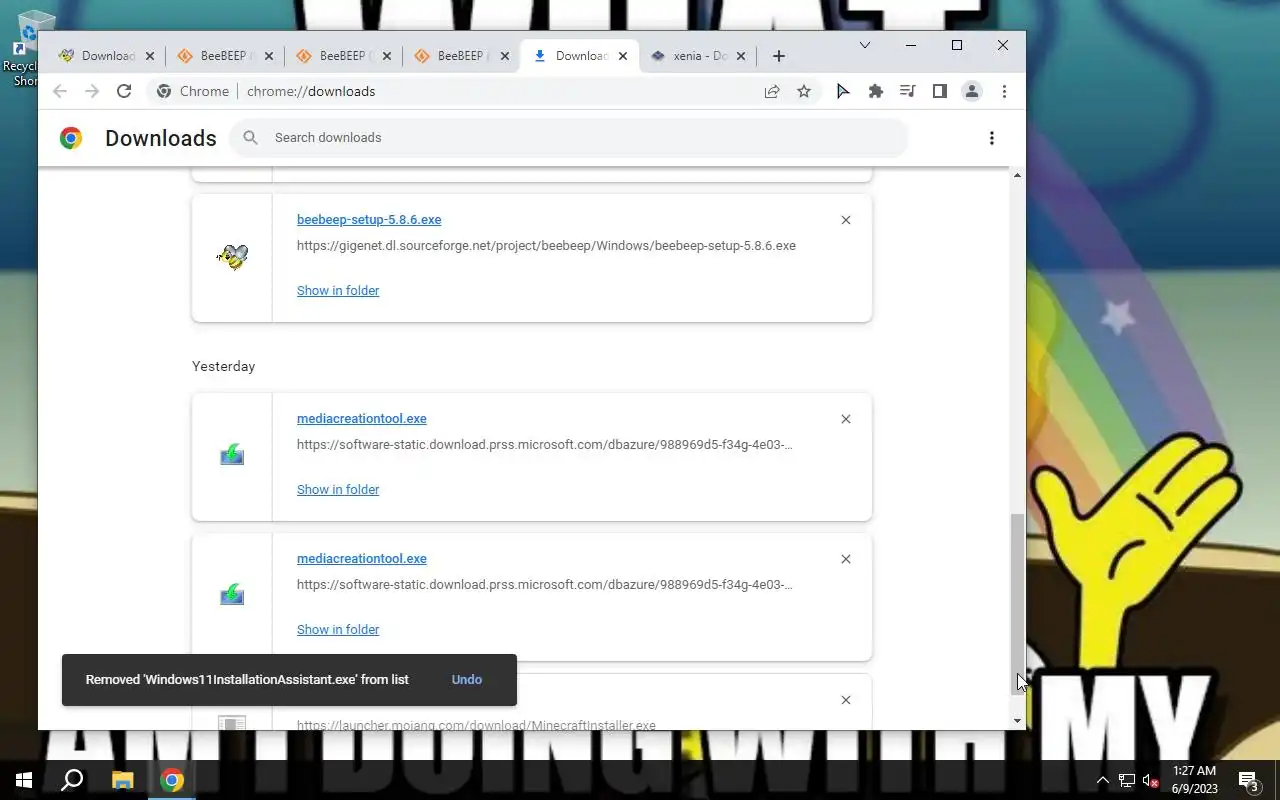Open the tab search chevron

coord(865,45)
